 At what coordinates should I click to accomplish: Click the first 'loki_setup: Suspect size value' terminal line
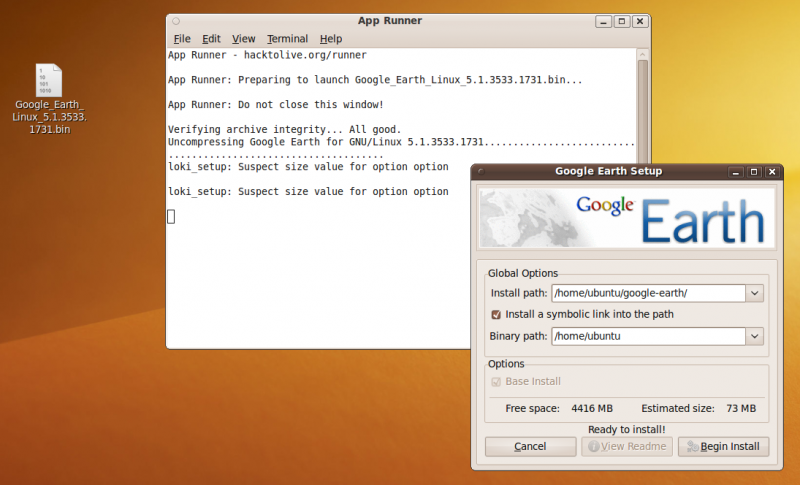tap(308, 167)
